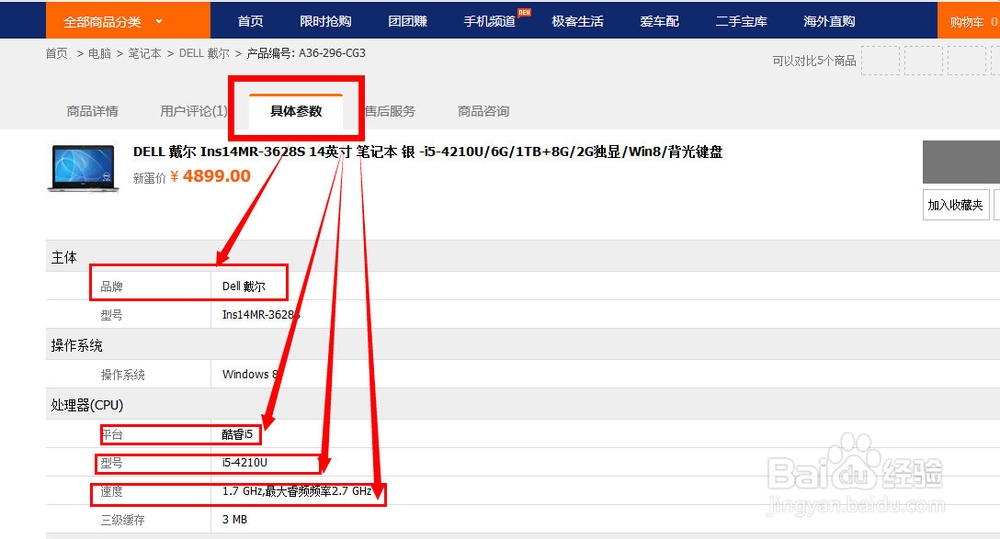Click the 三级缓存 row label
The height and width of the screenshot is (539, 1000).
(x=122, y=520)
